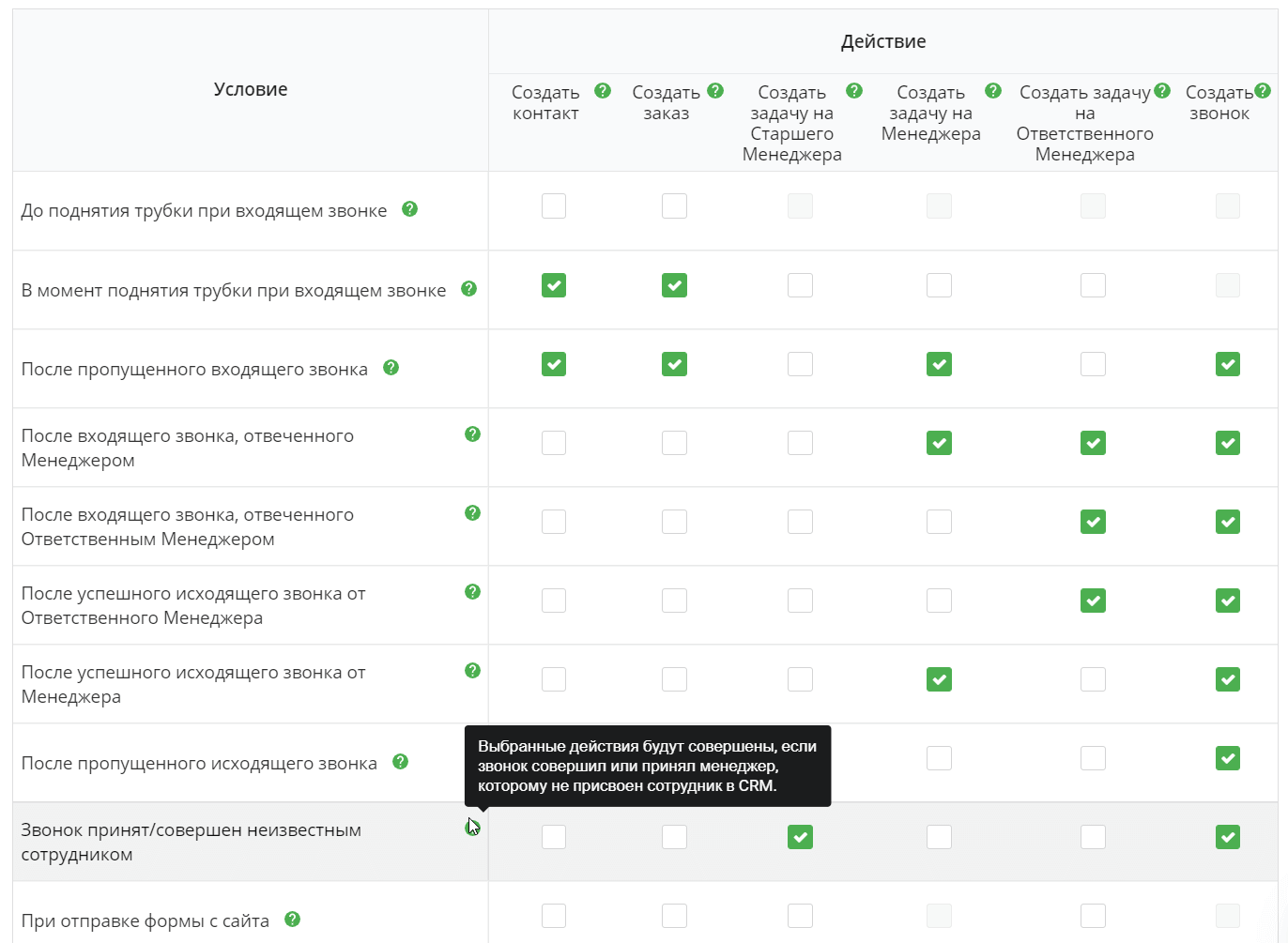This screenshot has width=1288, height=943.
Task: Click the "При отправке формы с сайта" label
Action: coord(146,921)
